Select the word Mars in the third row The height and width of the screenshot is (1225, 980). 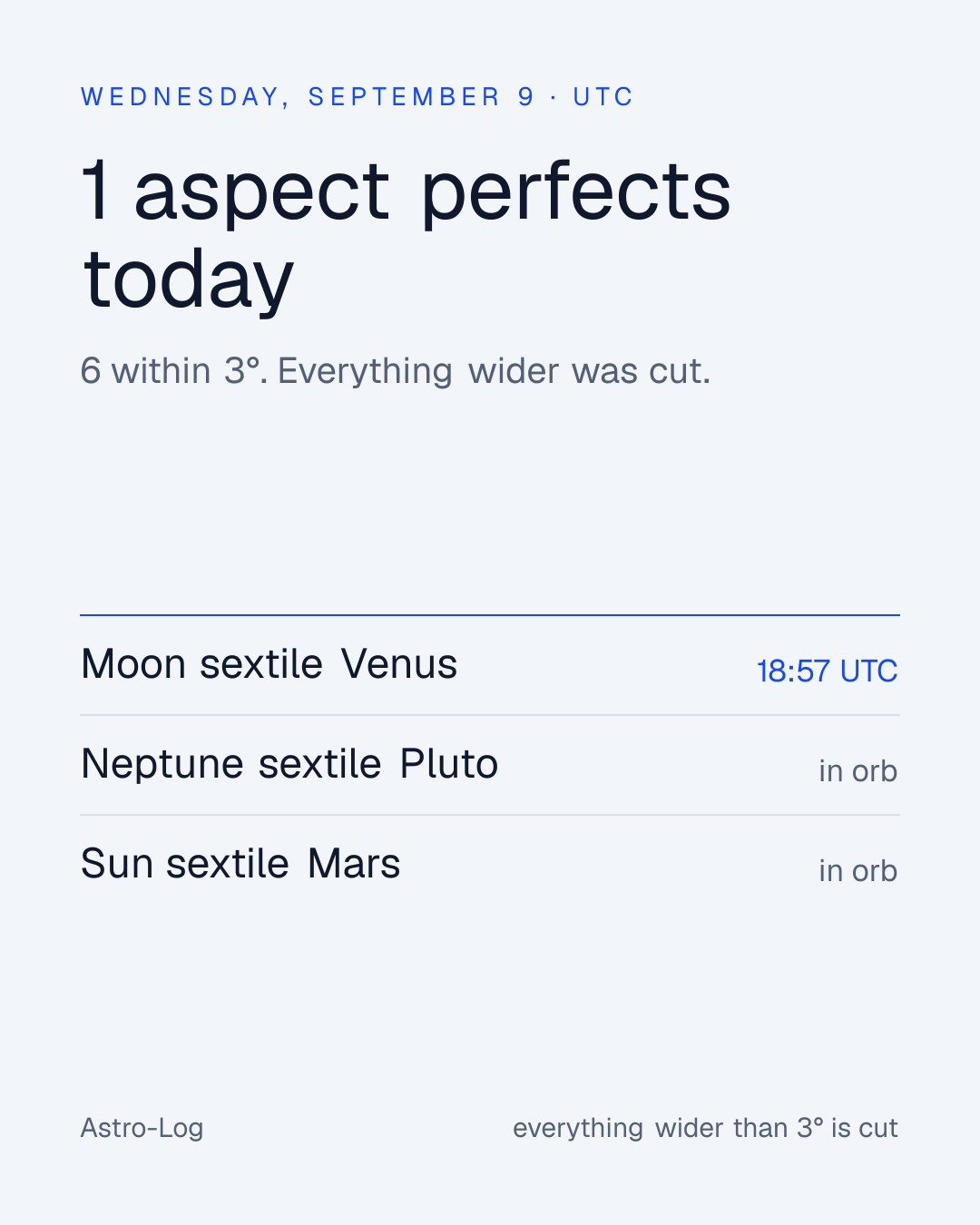(354, 864)
